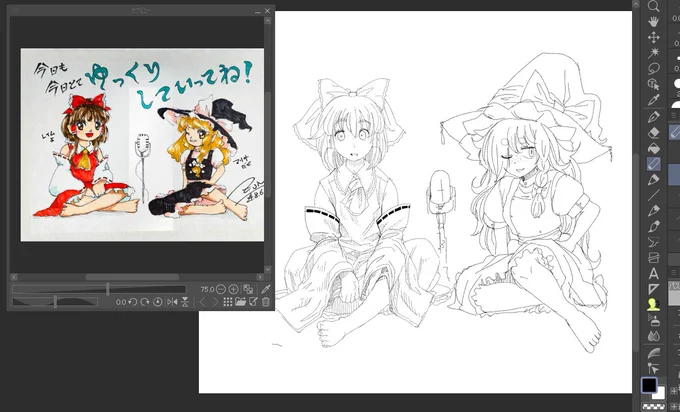Click Sub View scroll up arrow

[268, 20]
